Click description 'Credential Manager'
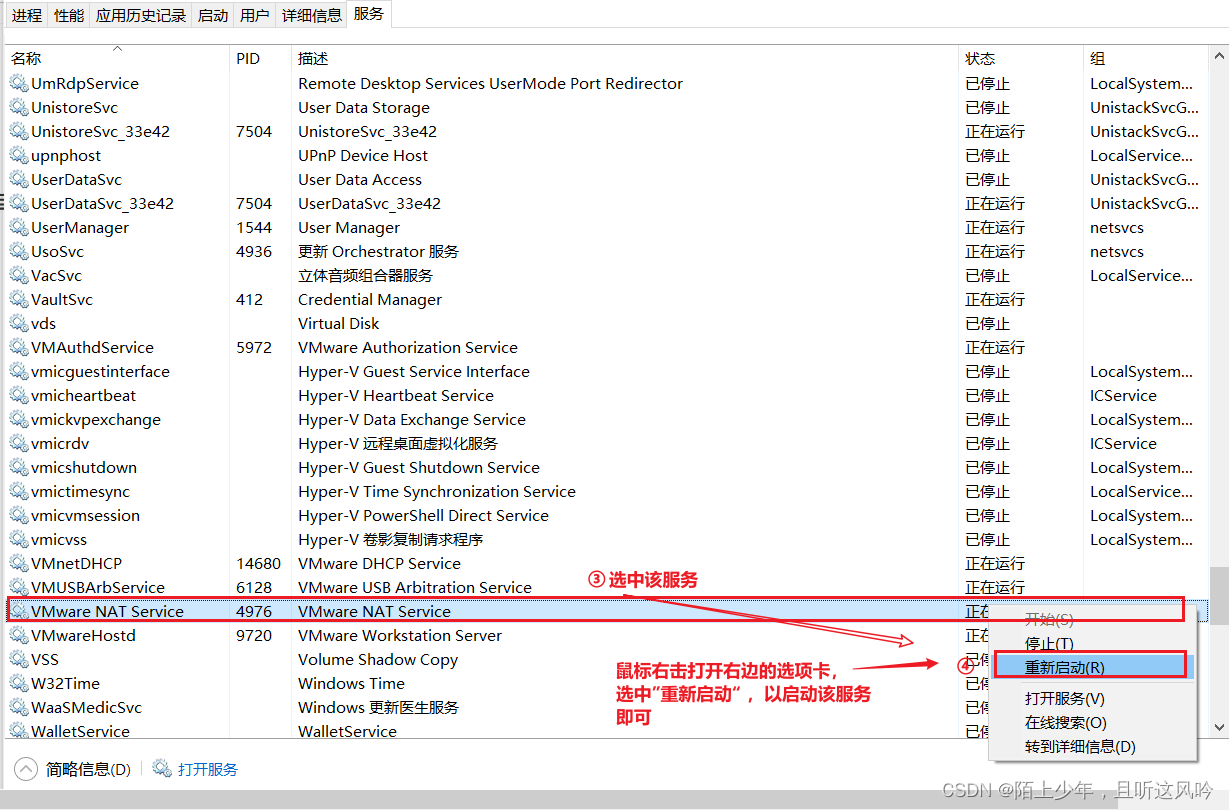 (370, 300)
